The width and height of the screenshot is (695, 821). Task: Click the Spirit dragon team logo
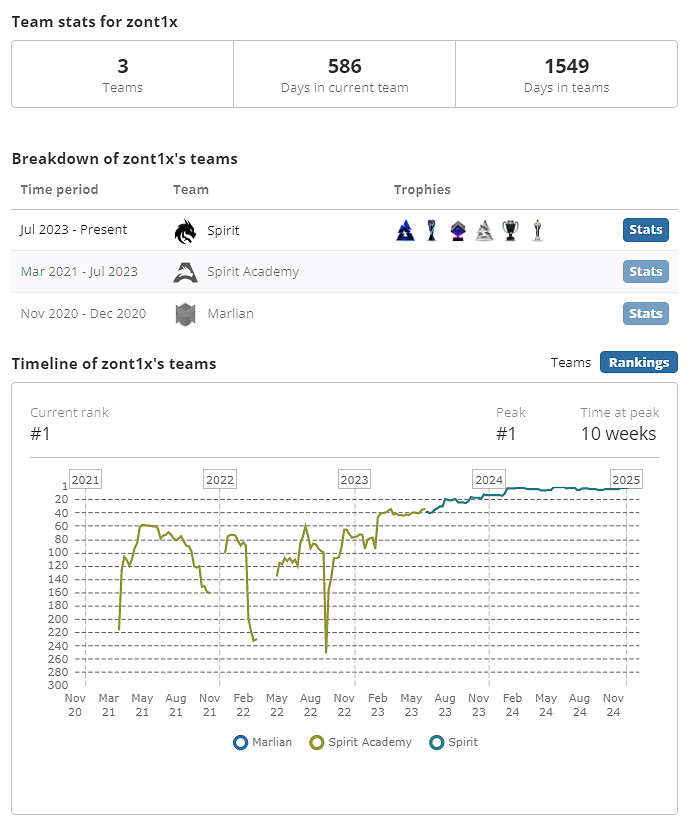[185, 231]
